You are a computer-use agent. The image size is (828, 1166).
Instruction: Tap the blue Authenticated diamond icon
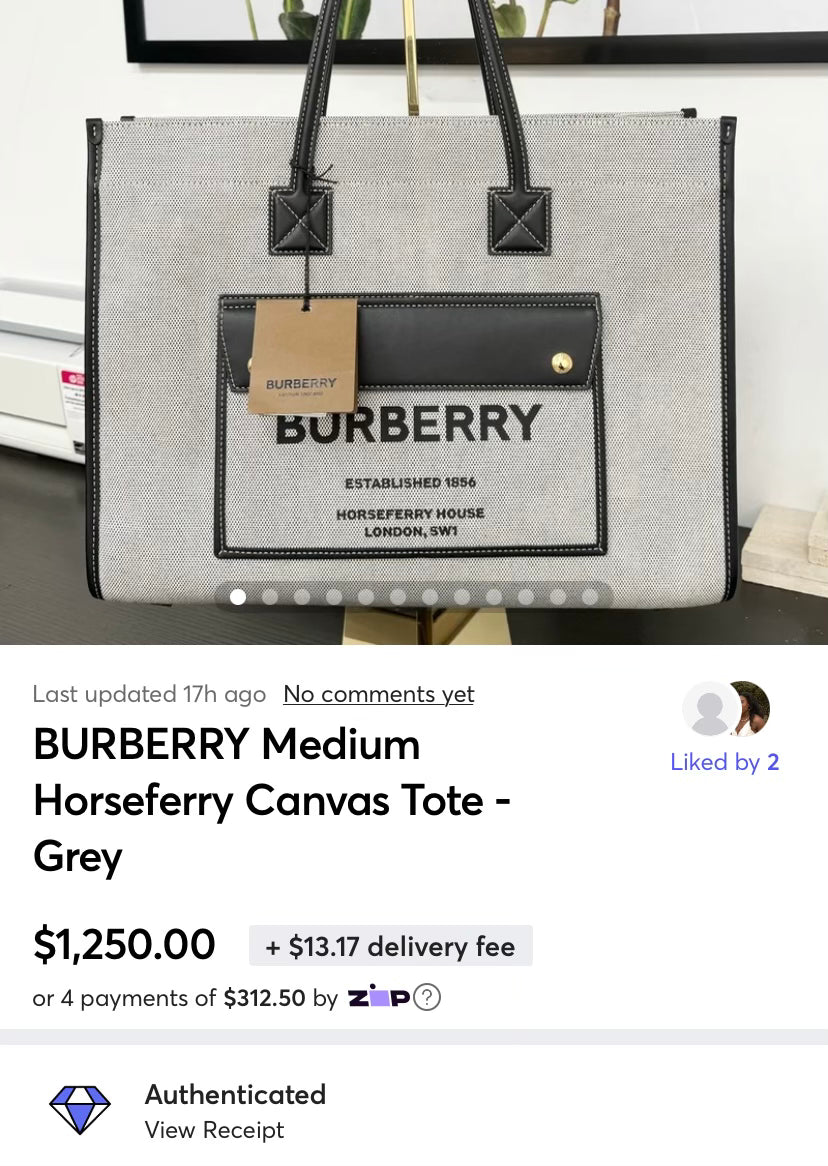[80, 1109]
